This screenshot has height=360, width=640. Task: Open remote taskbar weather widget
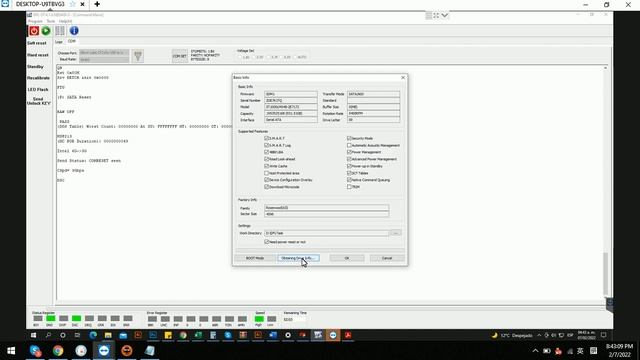point(513,335)
